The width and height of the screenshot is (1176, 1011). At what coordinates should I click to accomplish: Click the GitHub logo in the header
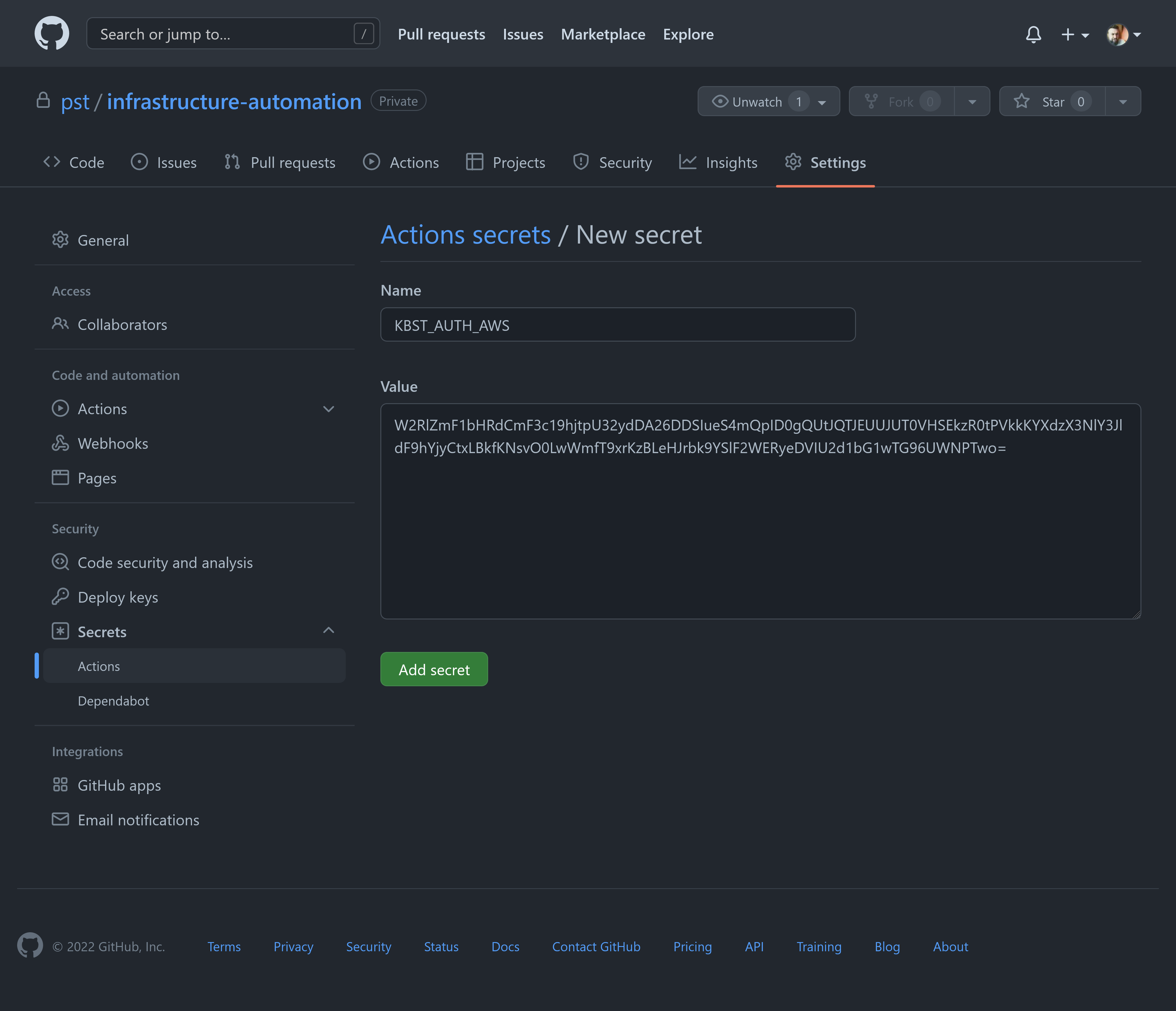tap(52, 33)
